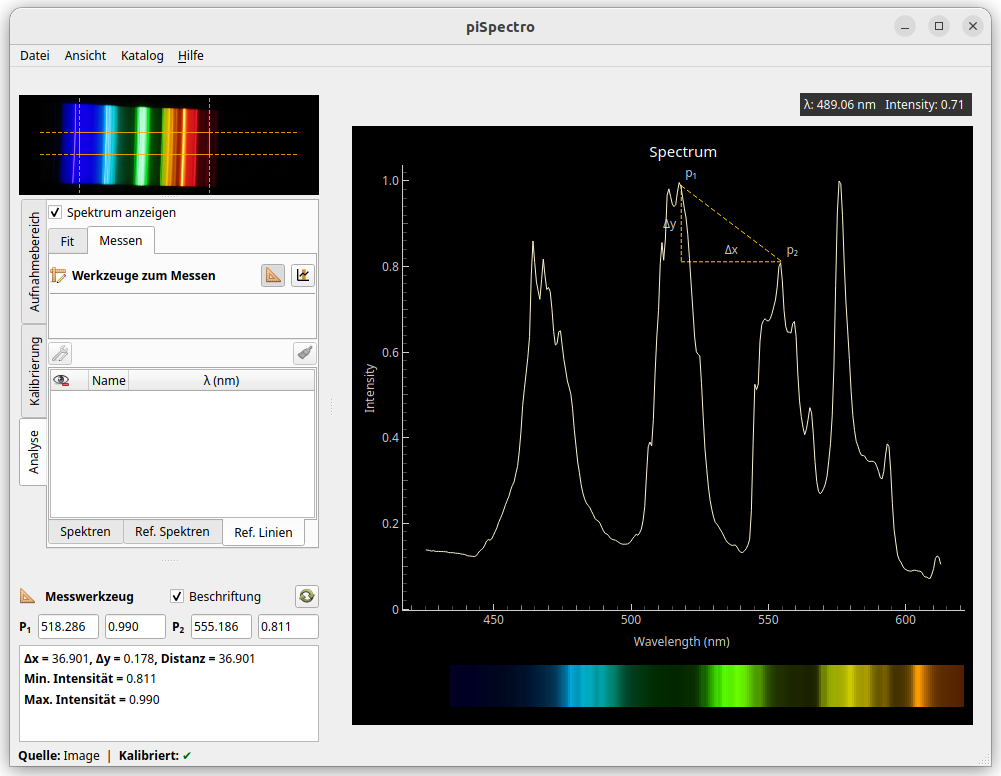Viewport: 1001px width, 776px height.
Task: Select the triangle ruler measuring tool button
Action: (x=273, y=275)
